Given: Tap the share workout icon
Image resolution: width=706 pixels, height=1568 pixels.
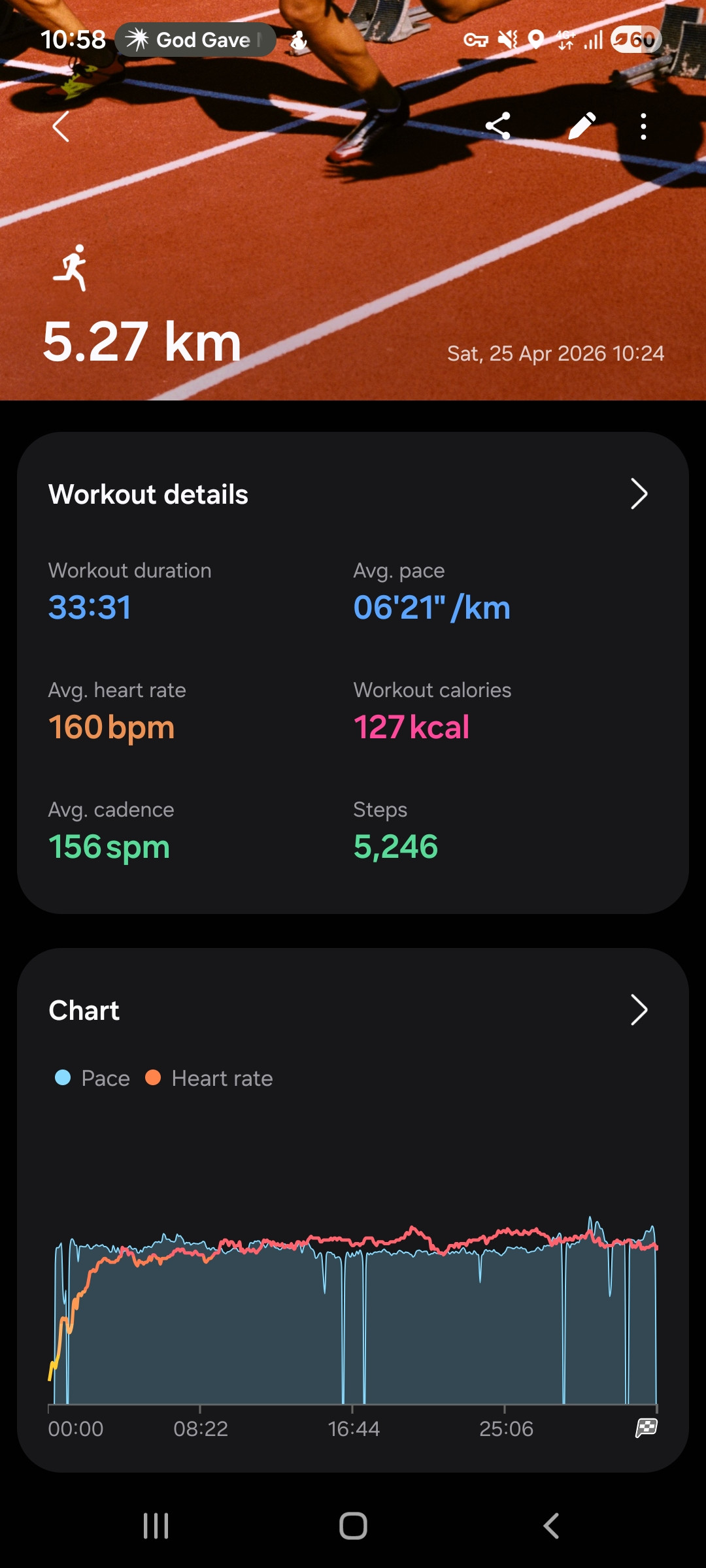Looking at the screenshot, I should (498, 126).
